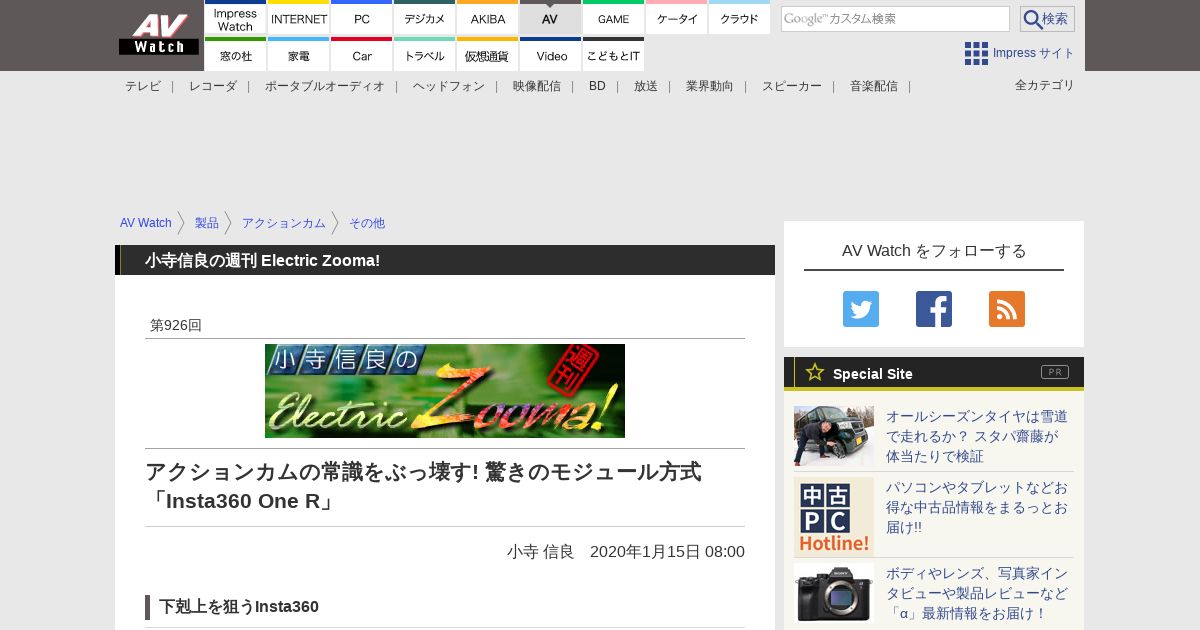Image resolution: width=1200 pixels, height=630 pixels.
Task: Click the Insta360 One R article title
Action: tap(423, 486)
